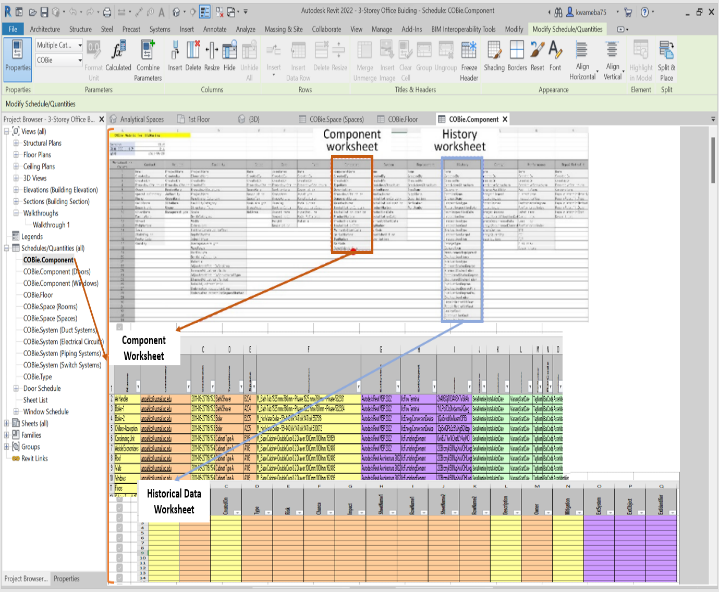The image size is (719, 592).
Task: Click the Resize column icon
Action: [x=211, y=56]
